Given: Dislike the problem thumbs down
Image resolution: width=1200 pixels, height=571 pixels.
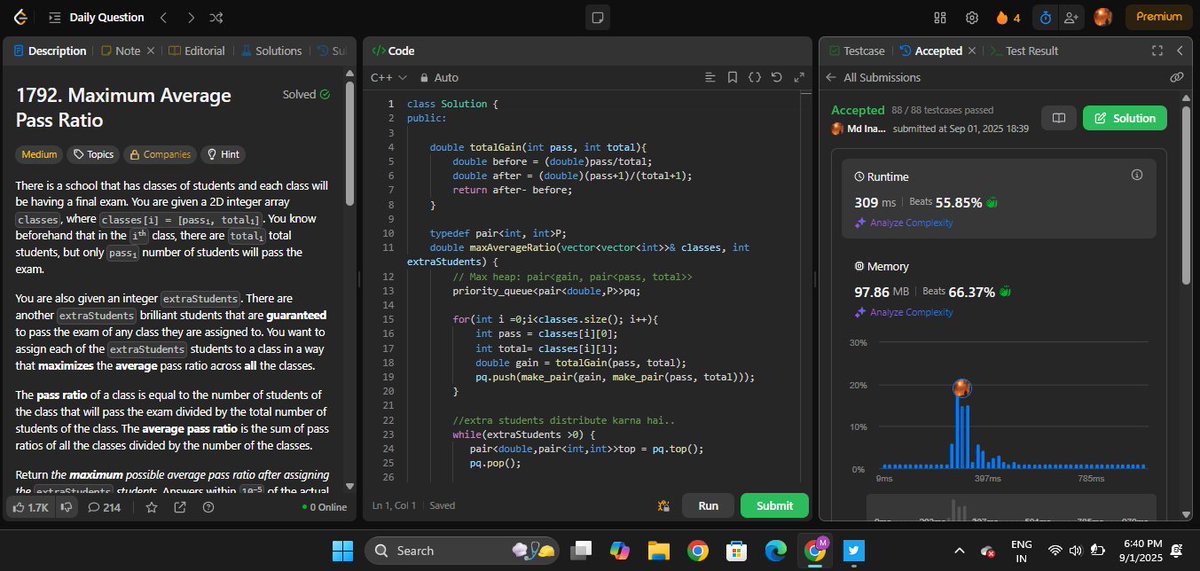Looking at the screenshot, I should pyautogui.click(x=67, y=507).
